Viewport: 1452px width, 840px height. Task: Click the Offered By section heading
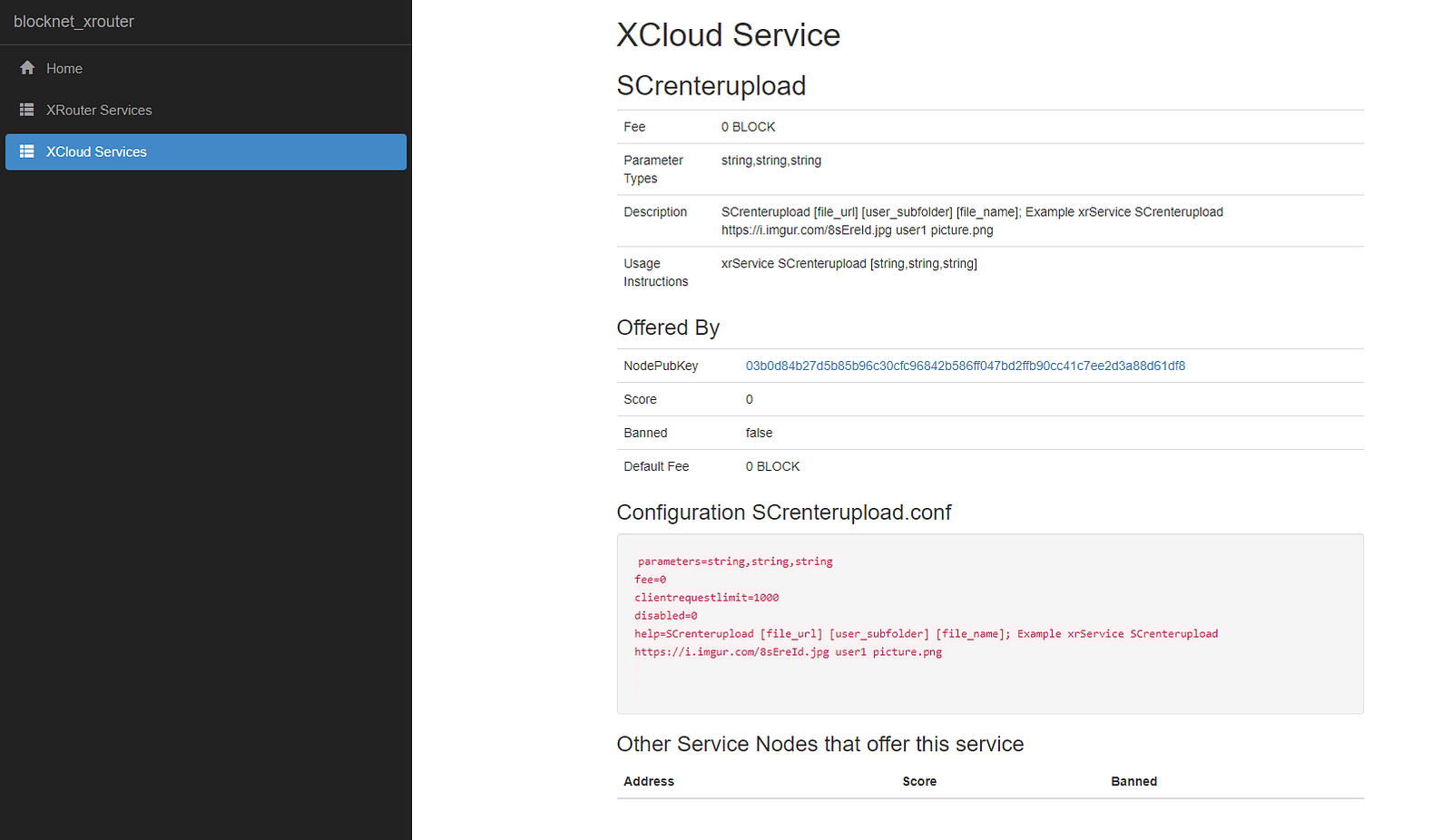(x=668, y=327)
